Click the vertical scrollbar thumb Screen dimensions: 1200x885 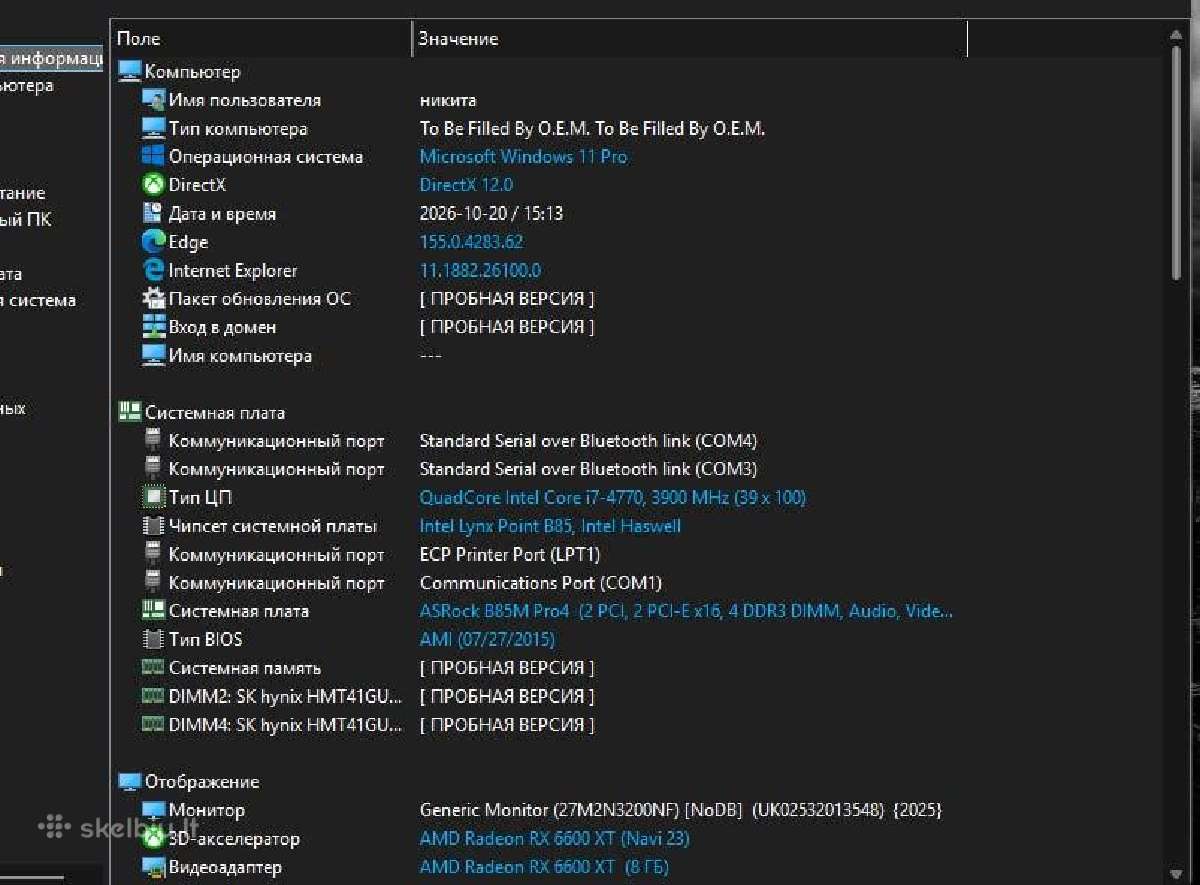click(x=1177, y=165)
